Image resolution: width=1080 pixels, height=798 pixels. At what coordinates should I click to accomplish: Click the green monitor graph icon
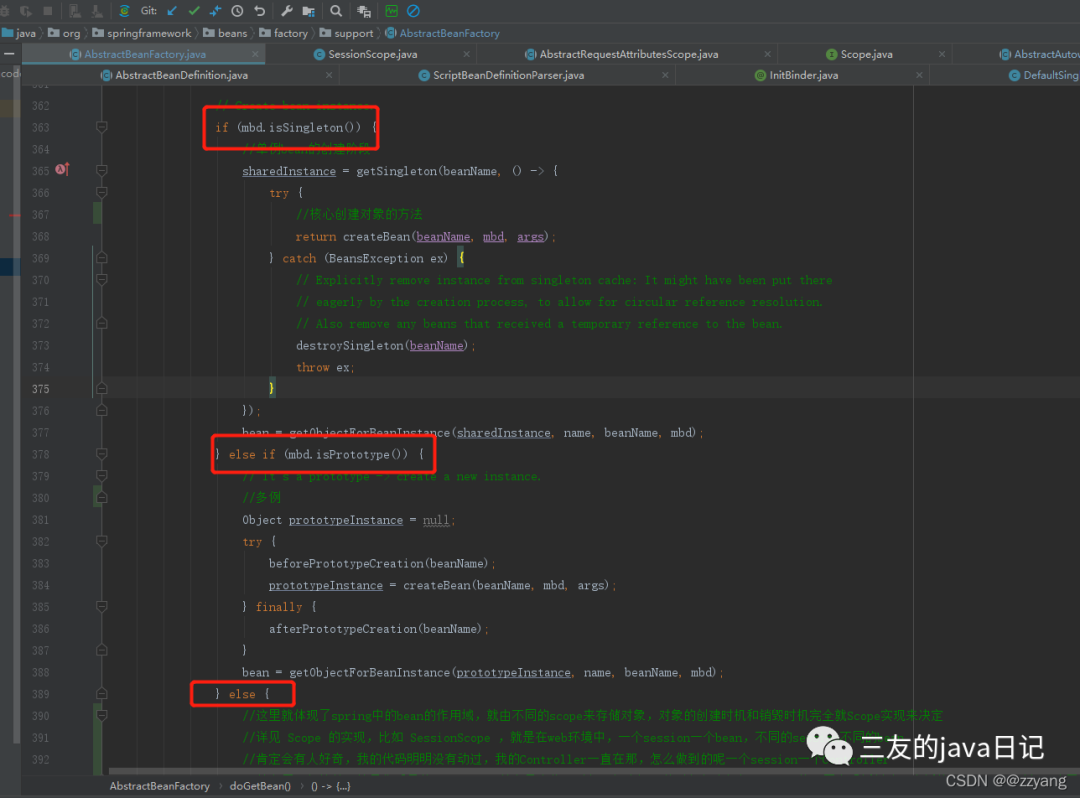[x=391, y=11]
